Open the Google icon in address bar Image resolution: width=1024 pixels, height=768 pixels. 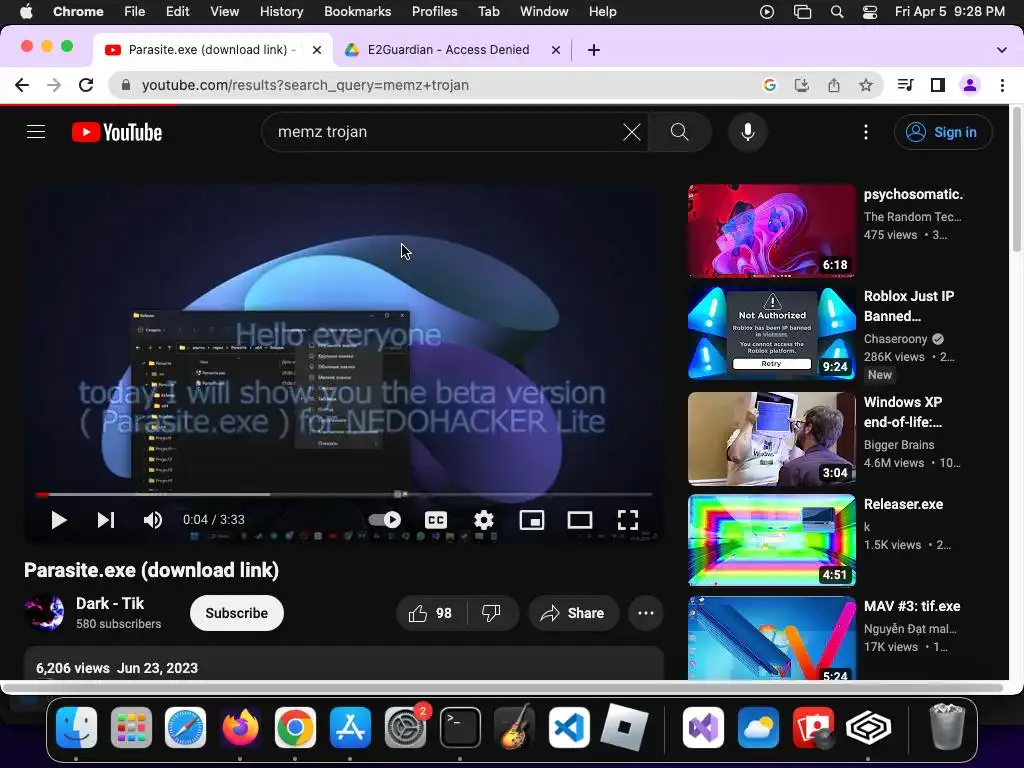coord(770,85)
